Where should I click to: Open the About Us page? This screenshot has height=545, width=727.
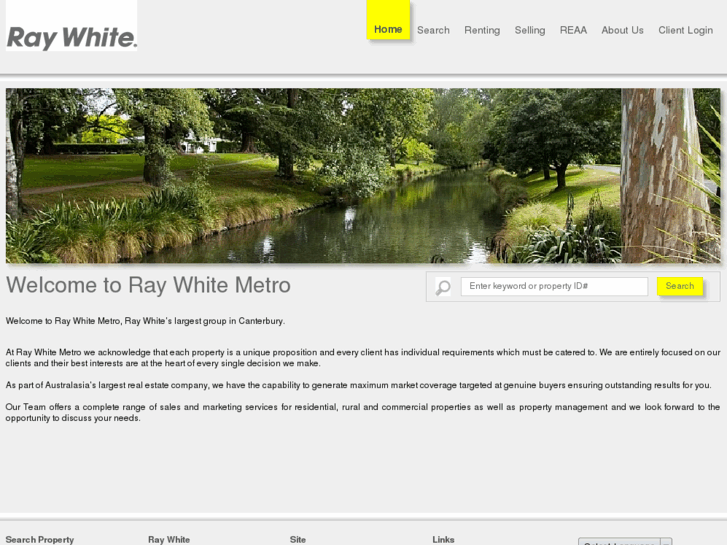(622, 30)
